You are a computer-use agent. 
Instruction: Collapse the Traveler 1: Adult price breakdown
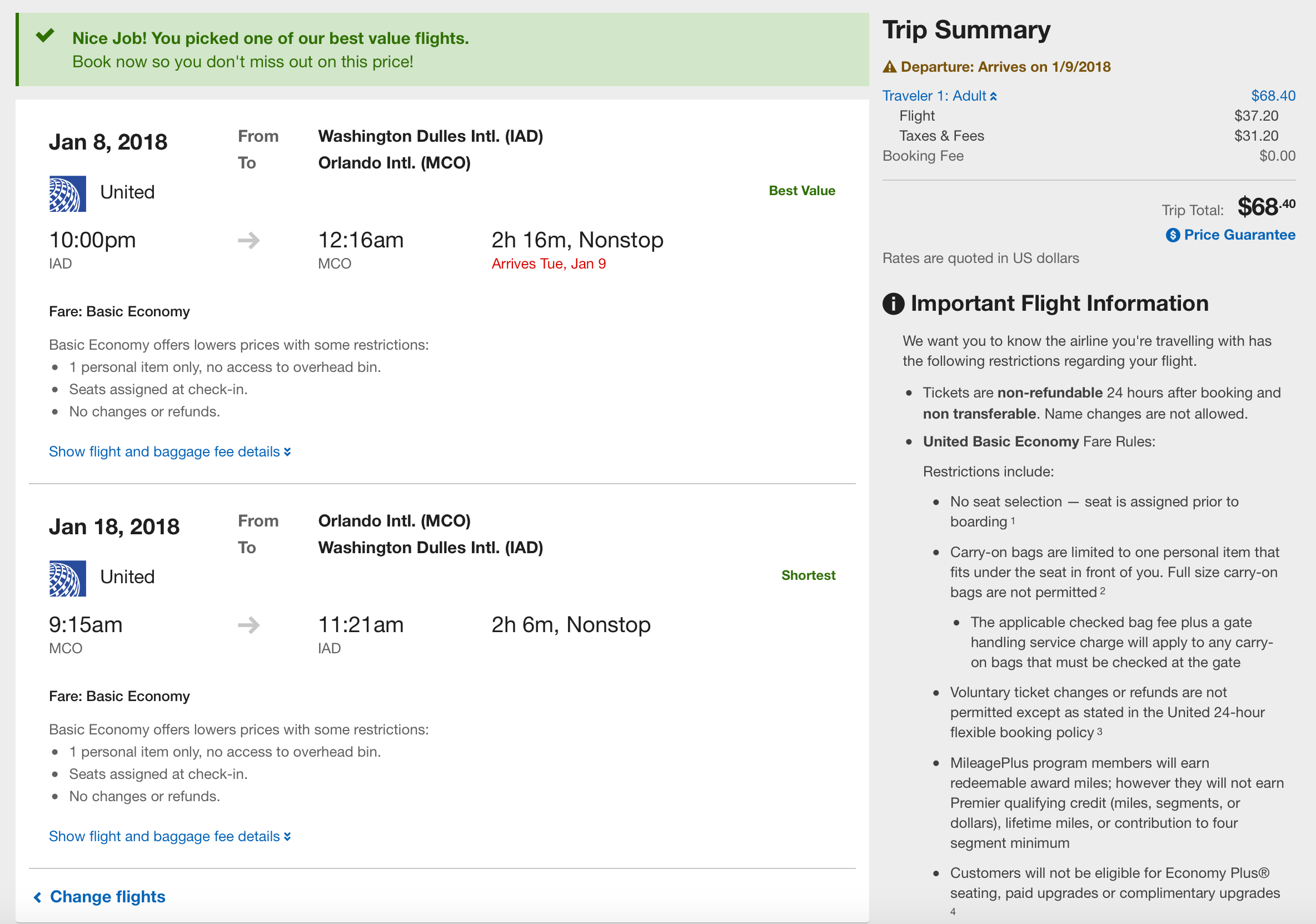939,96
